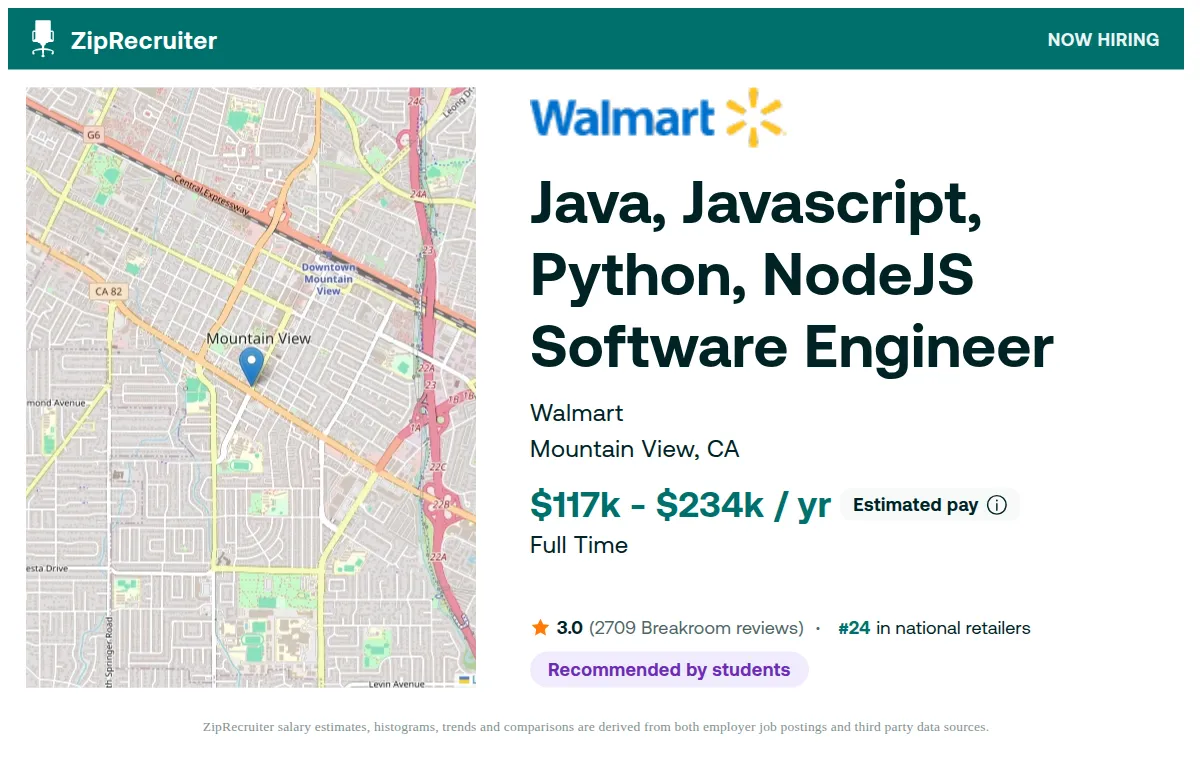Click the $117k - $234k / yr salary

(x=680, y=505)
